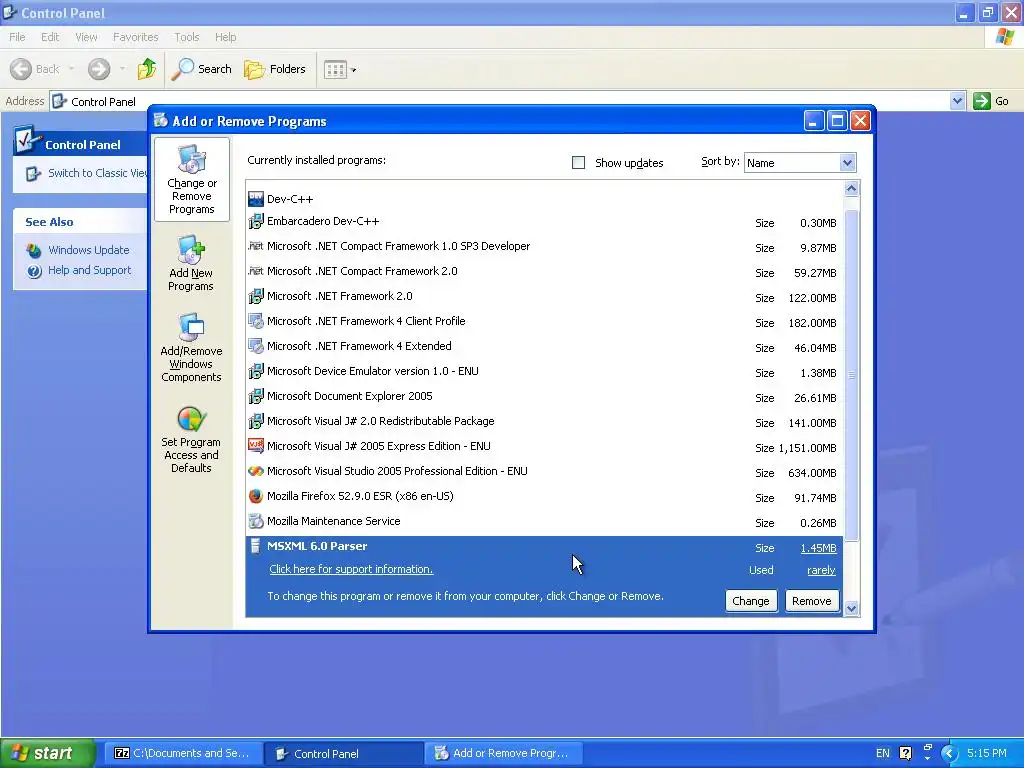Viewport: 1024px width, 768px height.
Task: Click the green Go arrow button
Action: (x=982, y=101)
